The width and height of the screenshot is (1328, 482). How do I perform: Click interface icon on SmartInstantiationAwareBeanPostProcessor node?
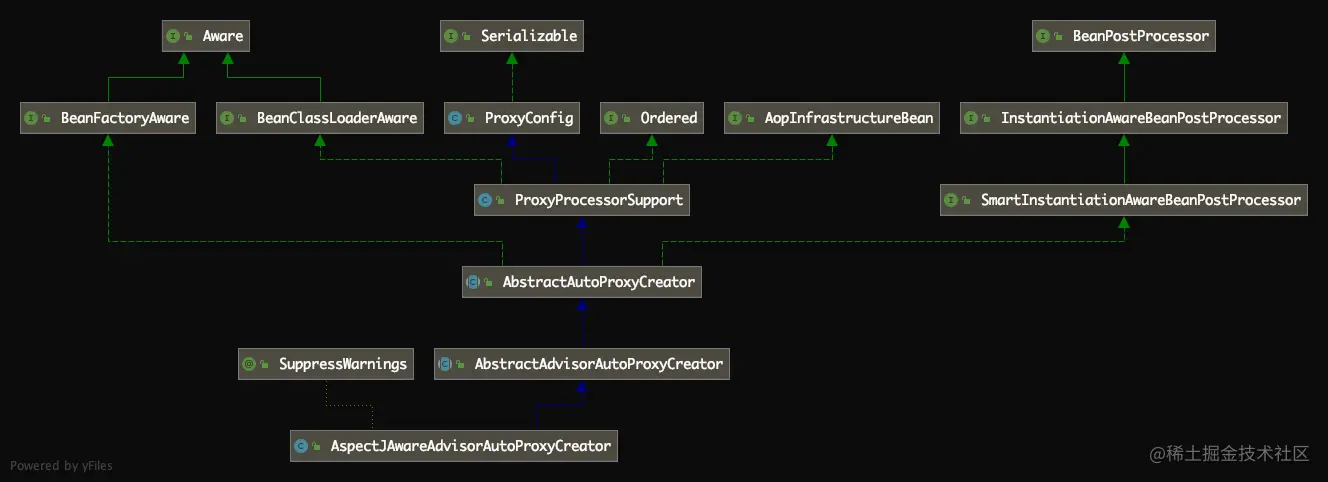953,200
